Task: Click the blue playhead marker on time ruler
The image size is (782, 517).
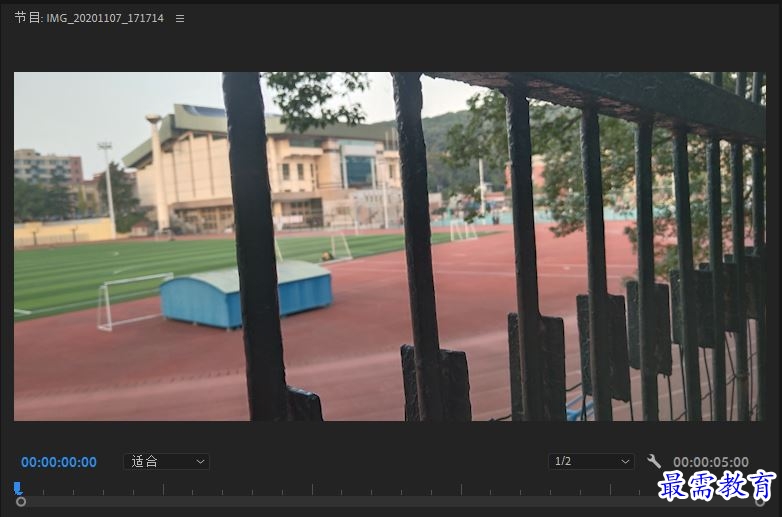Action: pyautogui.click(x=17, y=488)
